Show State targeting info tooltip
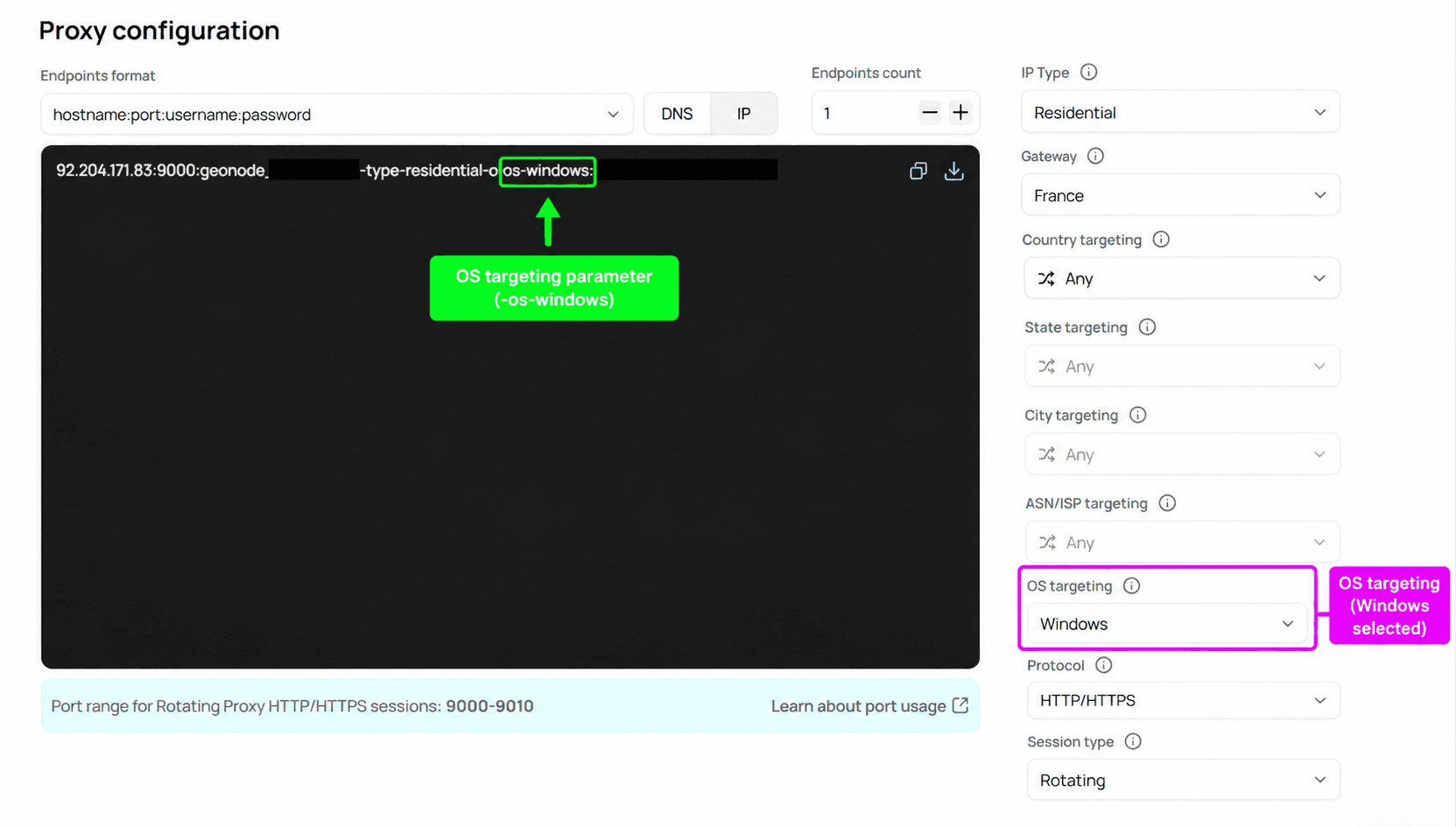The image size is (1456, 827). [x=1147, y=326]
